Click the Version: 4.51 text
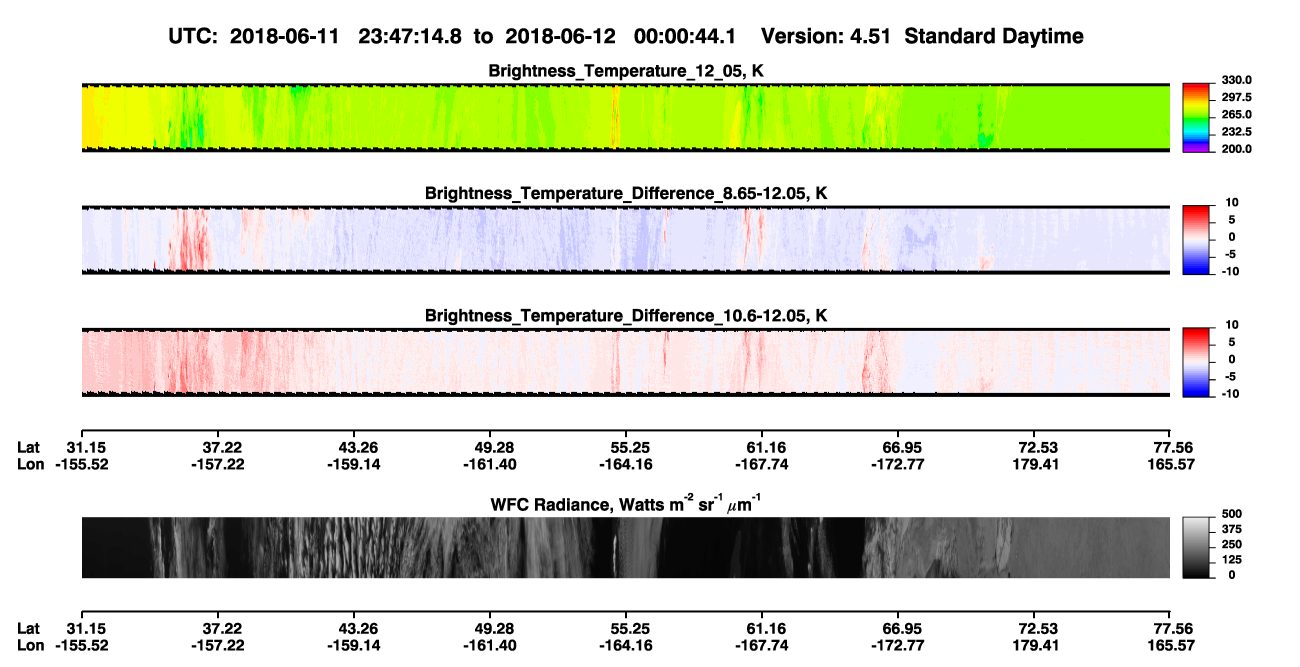The height and width of the screenshot is (667, 1300). point(827,36)
